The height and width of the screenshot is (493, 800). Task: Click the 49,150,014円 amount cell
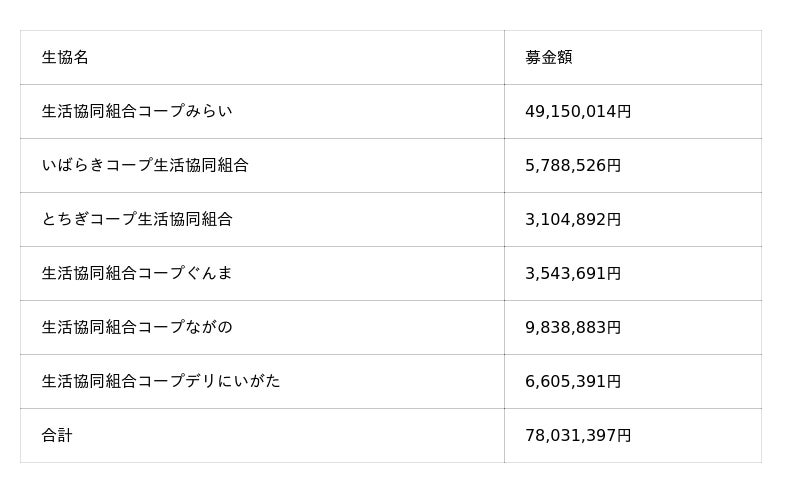[578, 112]
